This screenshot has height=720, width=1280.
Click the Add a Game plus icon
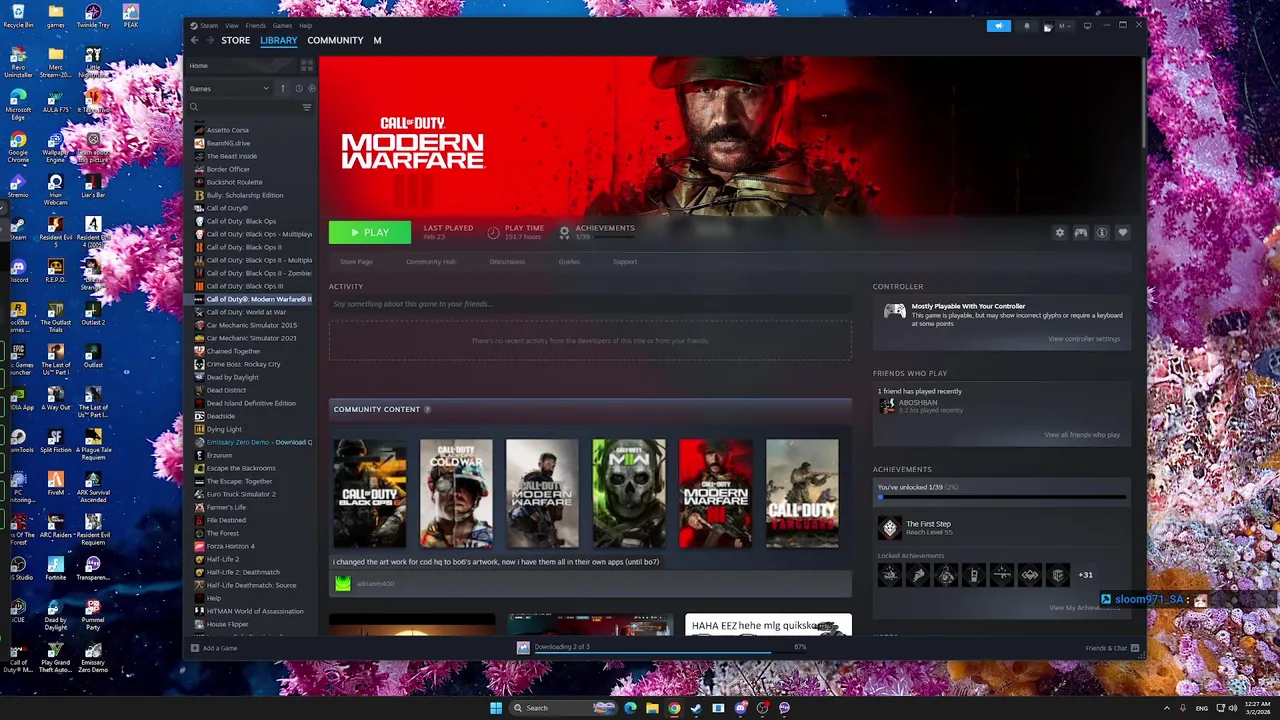pyautogui.click(x=195, y=648)
